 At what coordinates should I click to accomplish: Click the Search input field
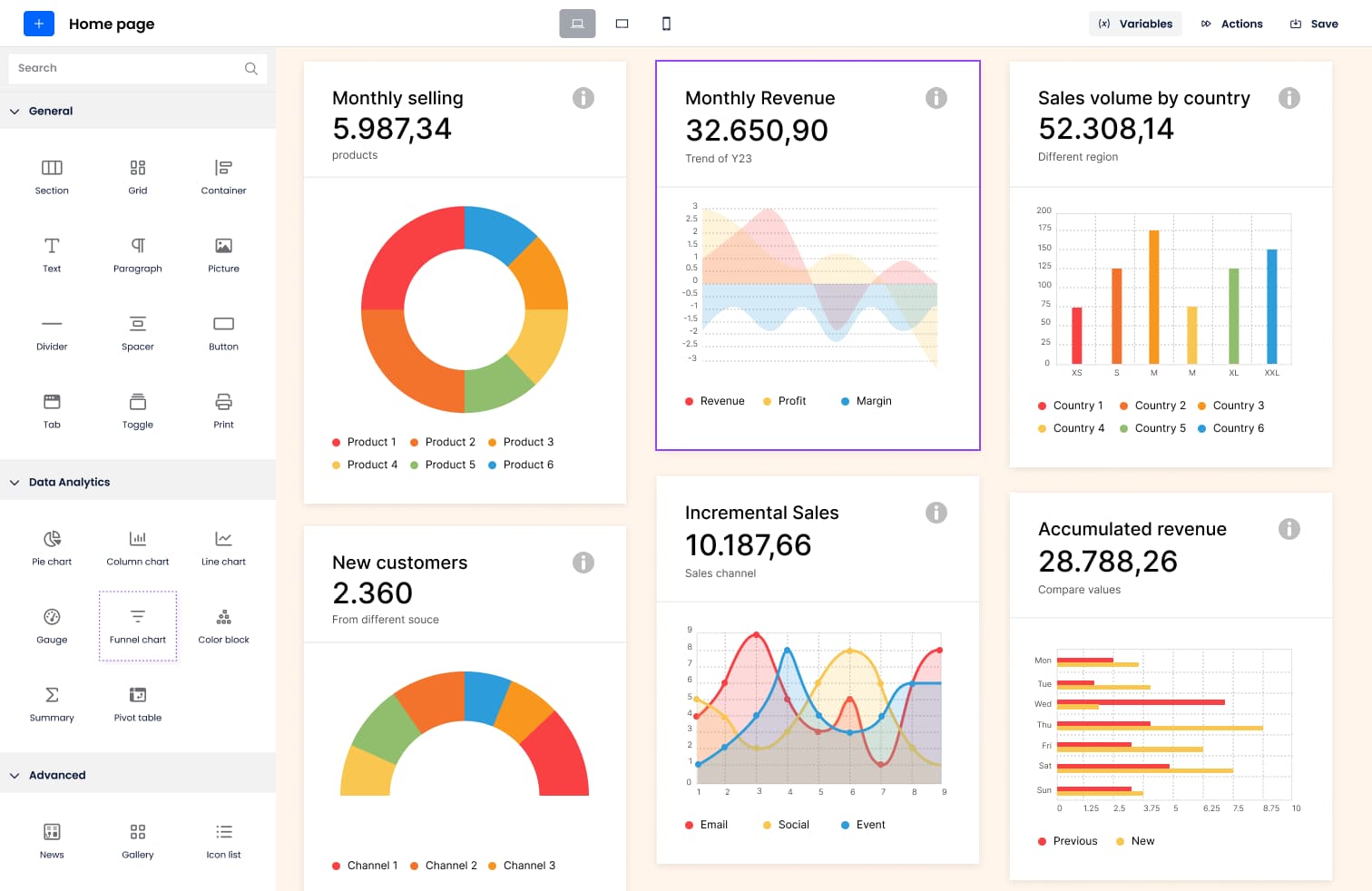click(127, 68)
